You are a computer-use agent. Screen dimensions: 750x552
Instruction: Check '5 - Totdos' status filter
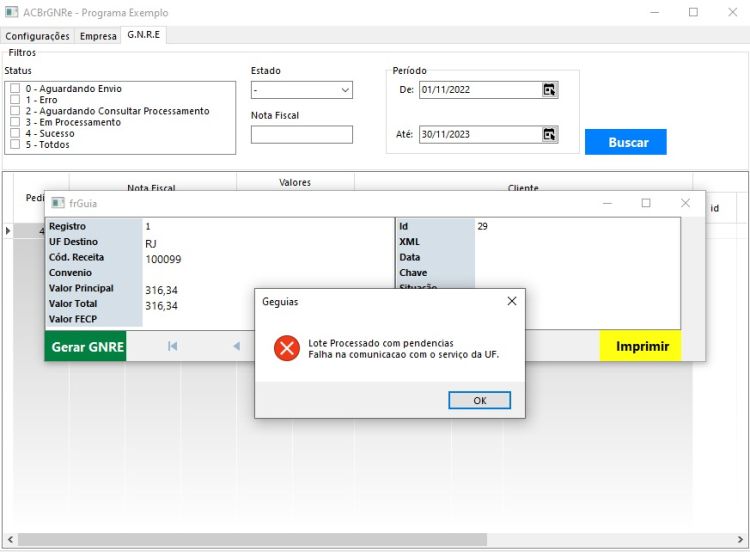(x=15, y=144)
